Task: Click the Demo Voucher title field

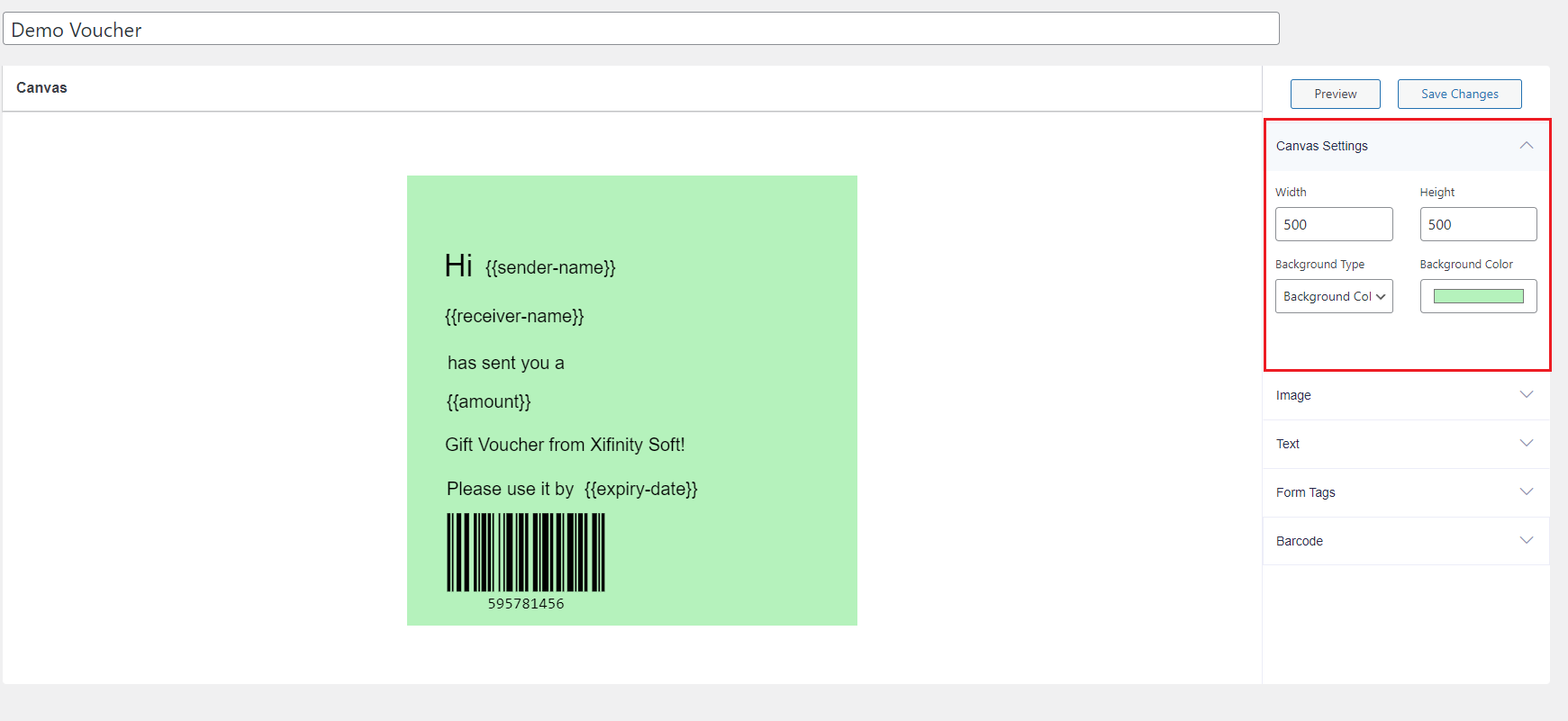Action: [x=641, y=29]
